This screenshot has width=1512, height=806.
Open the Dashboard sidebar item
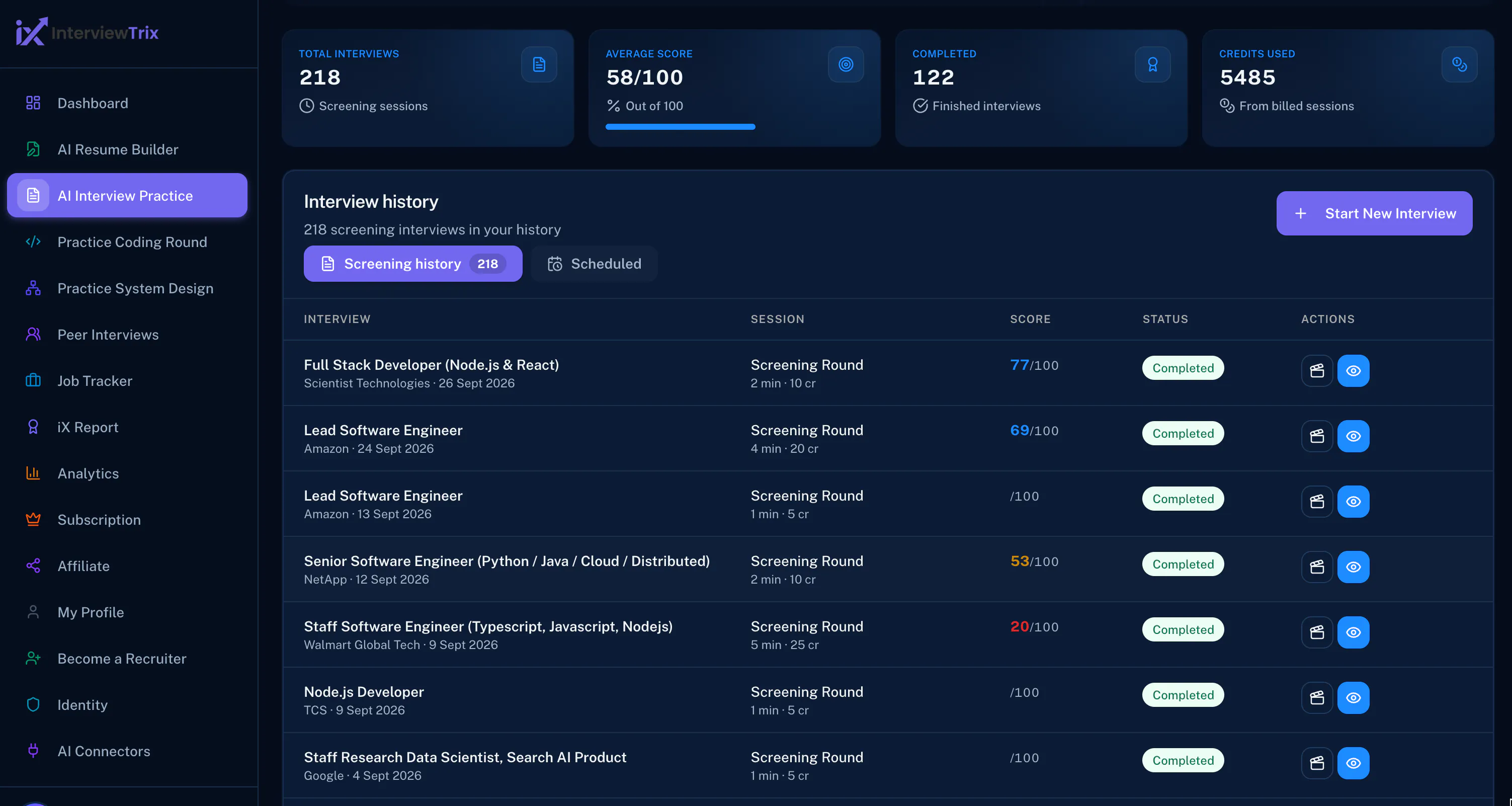[x=127, y=103]
